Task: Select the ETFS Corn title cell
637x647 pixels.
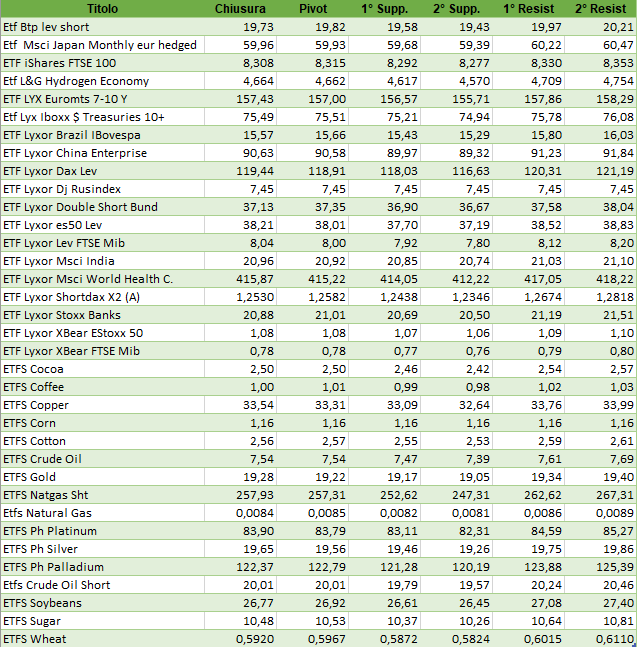Action: point(102,423)
